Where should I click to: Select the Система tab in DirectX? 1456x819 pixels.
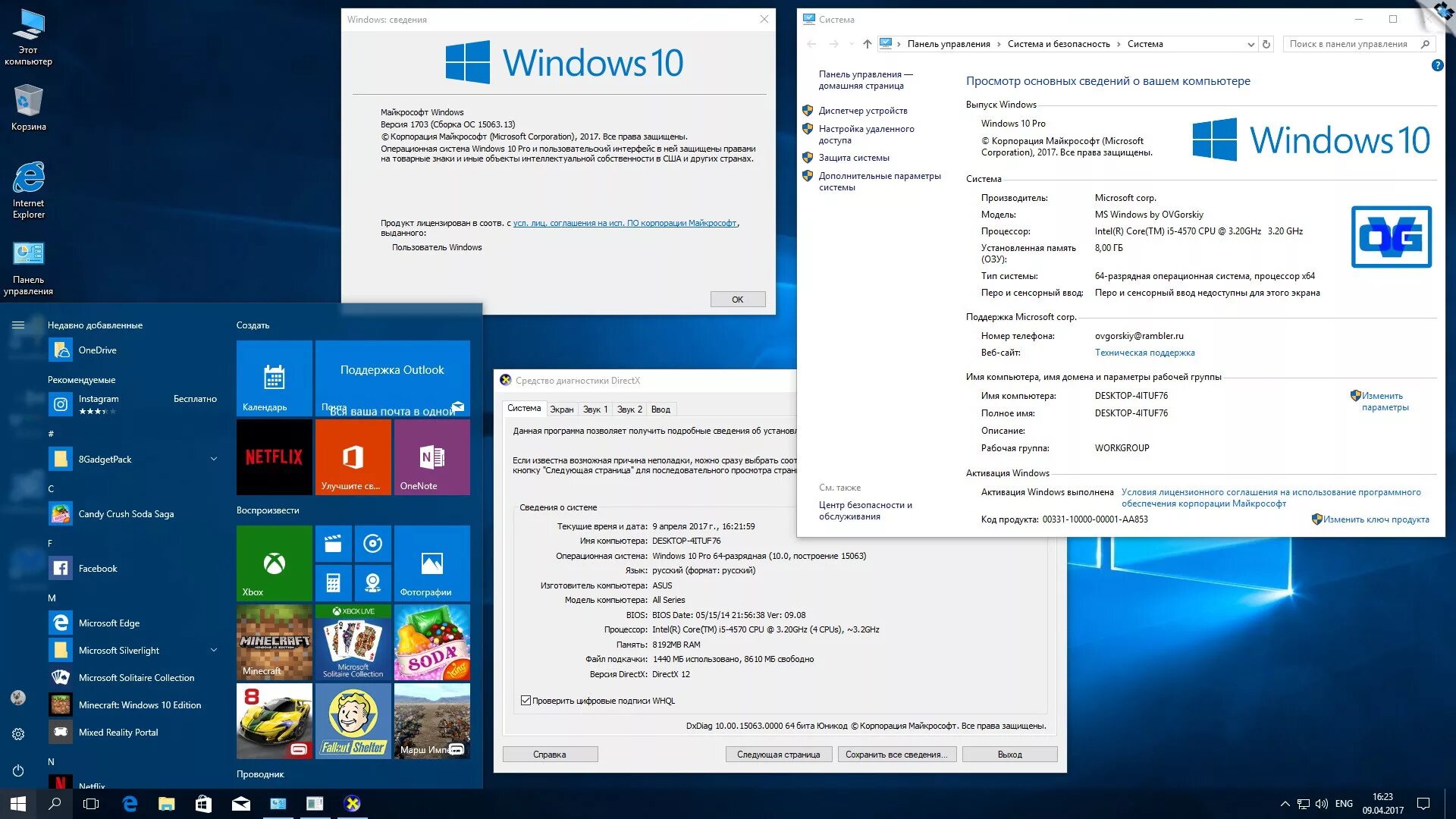(x=524, y=408)
